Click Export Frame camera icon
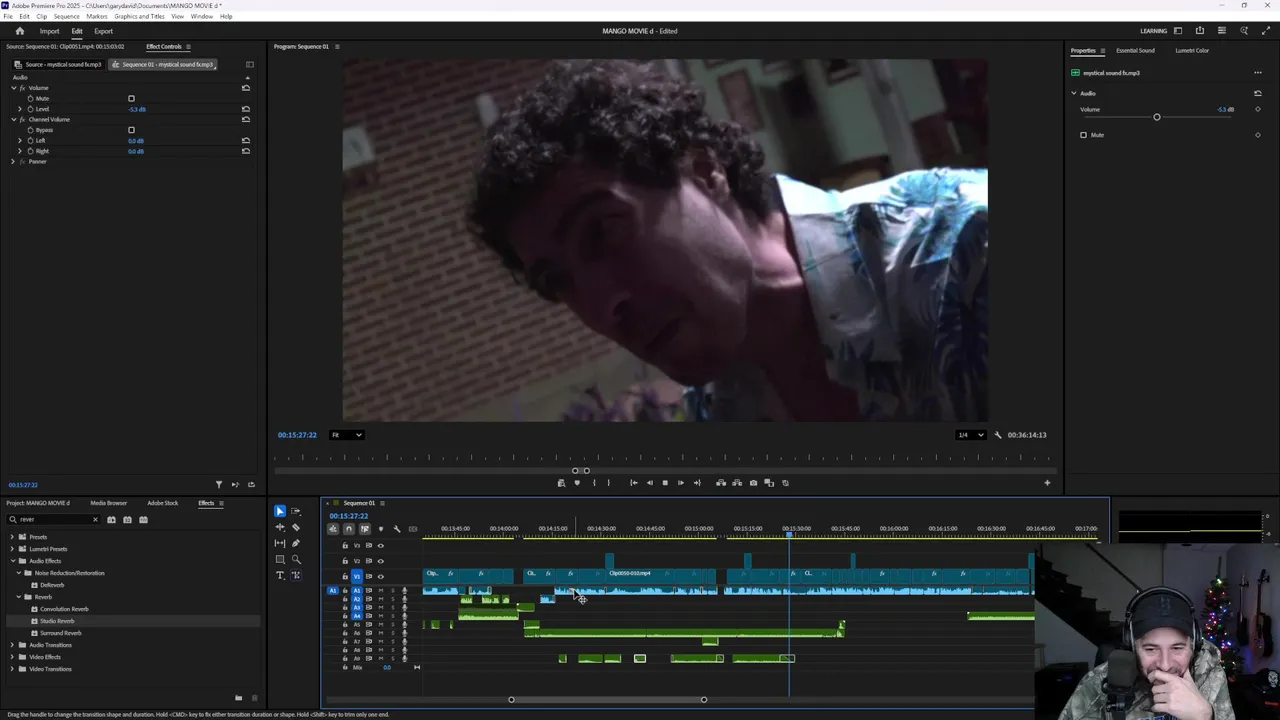 tap(753, 483)
